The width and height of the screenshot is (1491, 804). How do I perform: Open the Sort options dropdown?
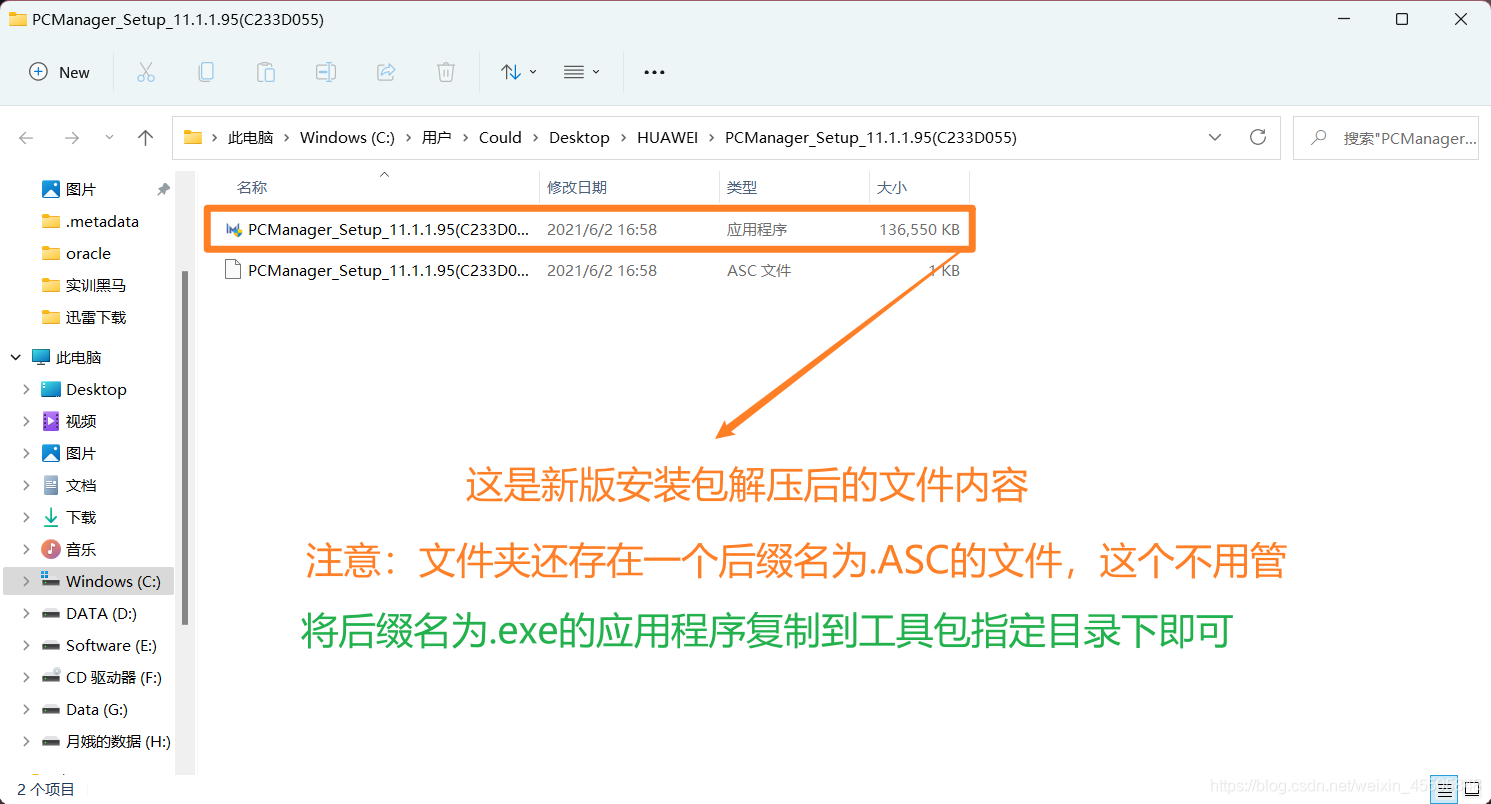click(519, 72)
